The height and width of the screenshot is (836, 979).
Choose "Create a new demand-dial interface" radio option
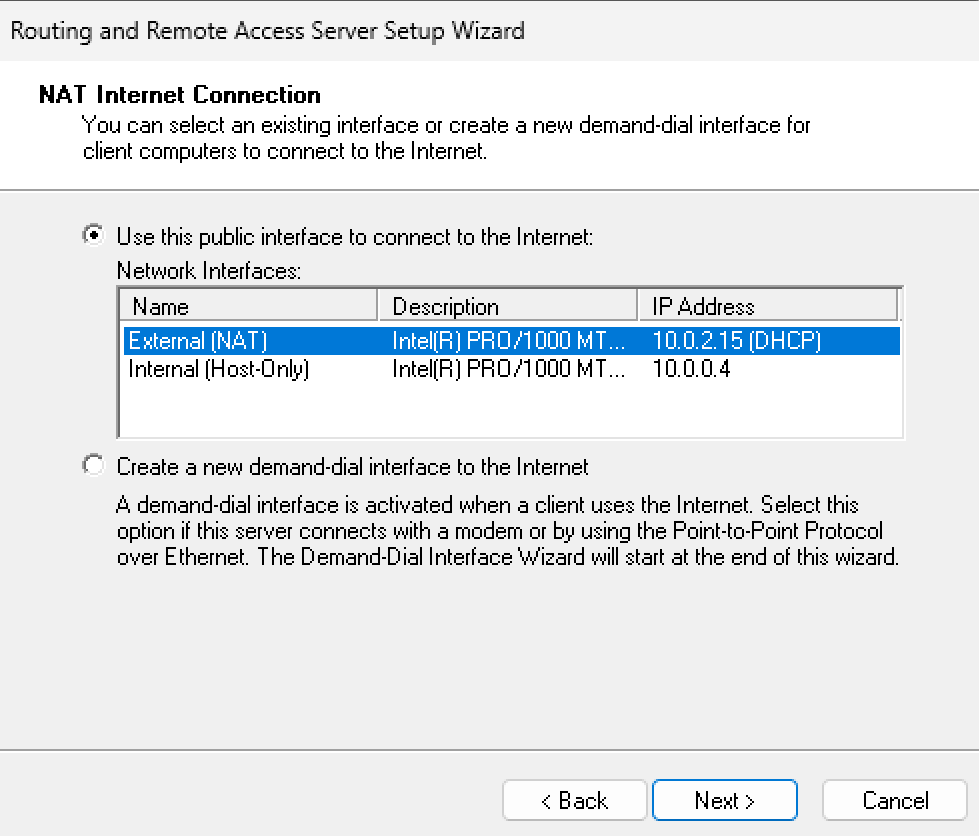click(94, 466)
